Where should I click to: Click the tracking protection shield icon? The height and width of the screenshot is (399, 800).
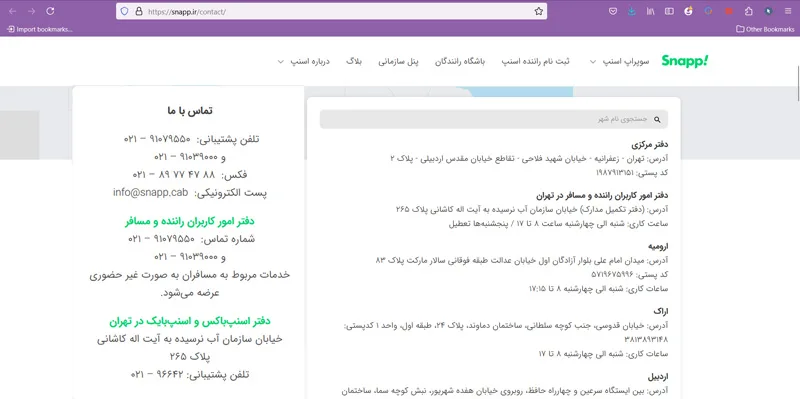(x=124, y=11)
